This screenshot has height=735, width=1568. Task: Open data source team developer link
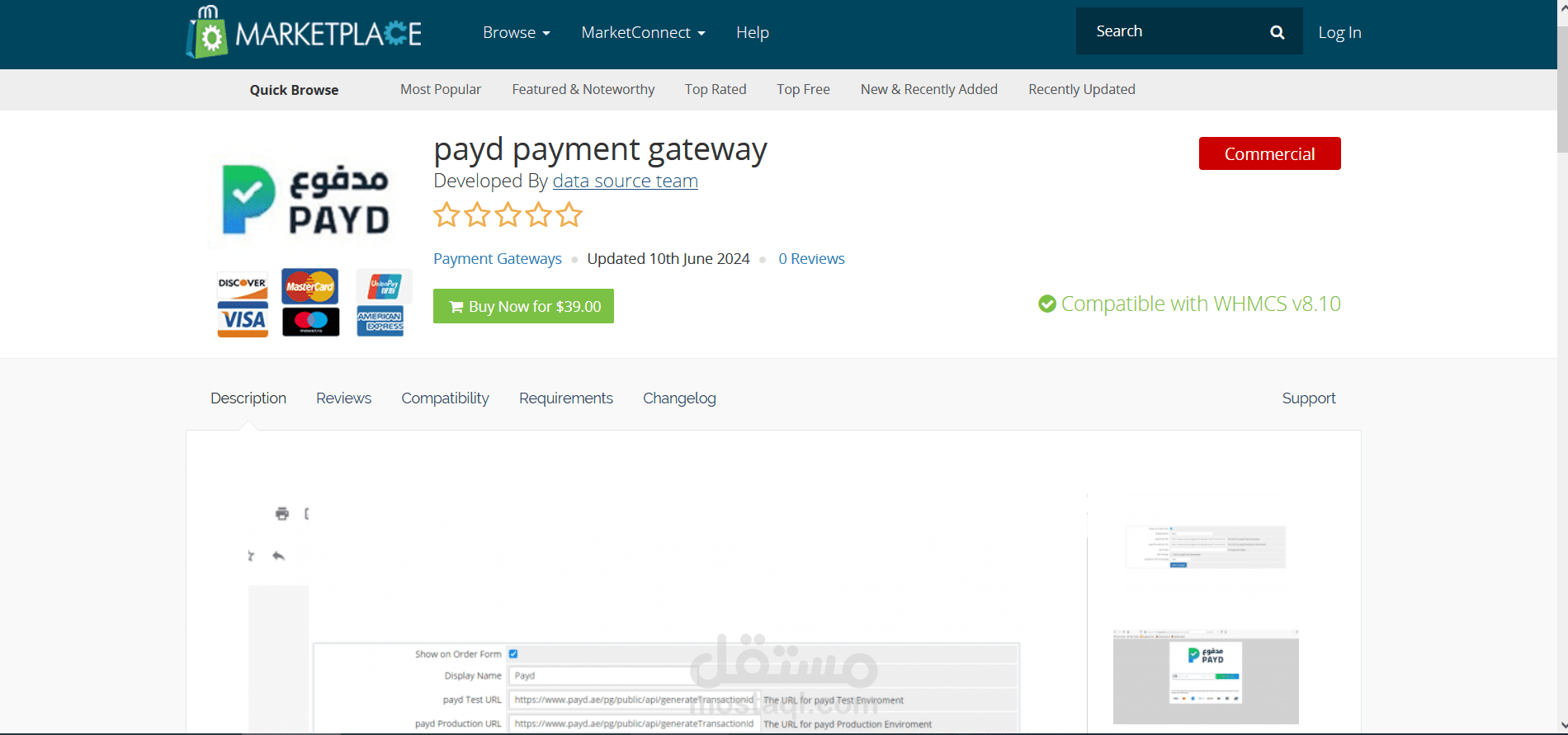click(625, 181)
